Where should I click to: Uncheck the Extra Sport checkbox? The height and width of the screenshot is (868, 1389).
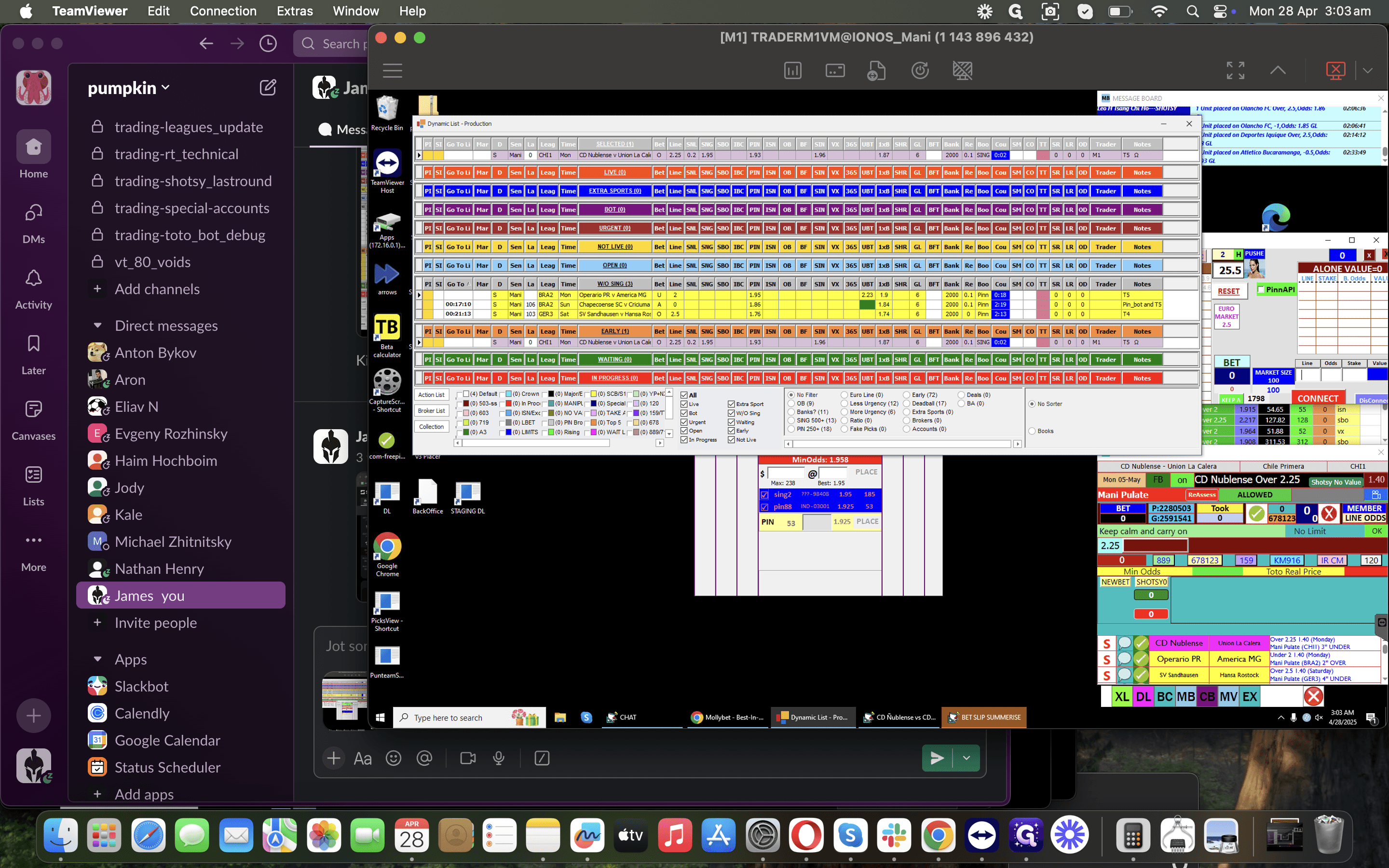coord(731,404)
